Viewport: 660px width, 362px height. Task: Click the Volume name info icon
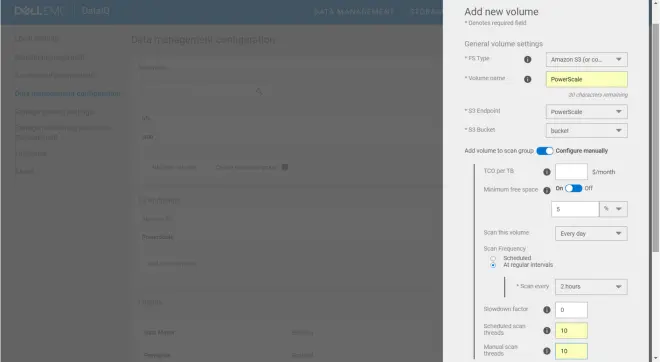pyautogui.click(x=527, y=79)
